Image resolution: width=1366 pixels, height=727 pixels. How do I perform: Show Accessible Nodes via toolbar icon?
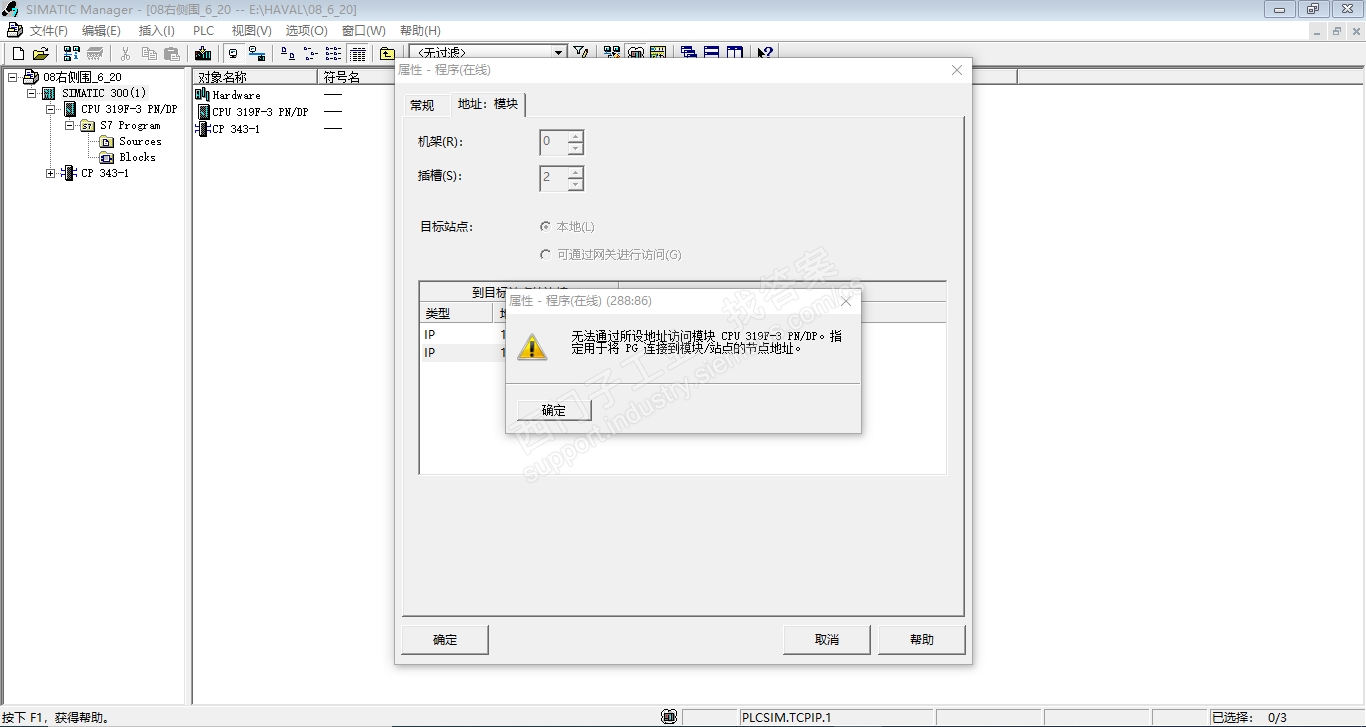coord(72,53)
